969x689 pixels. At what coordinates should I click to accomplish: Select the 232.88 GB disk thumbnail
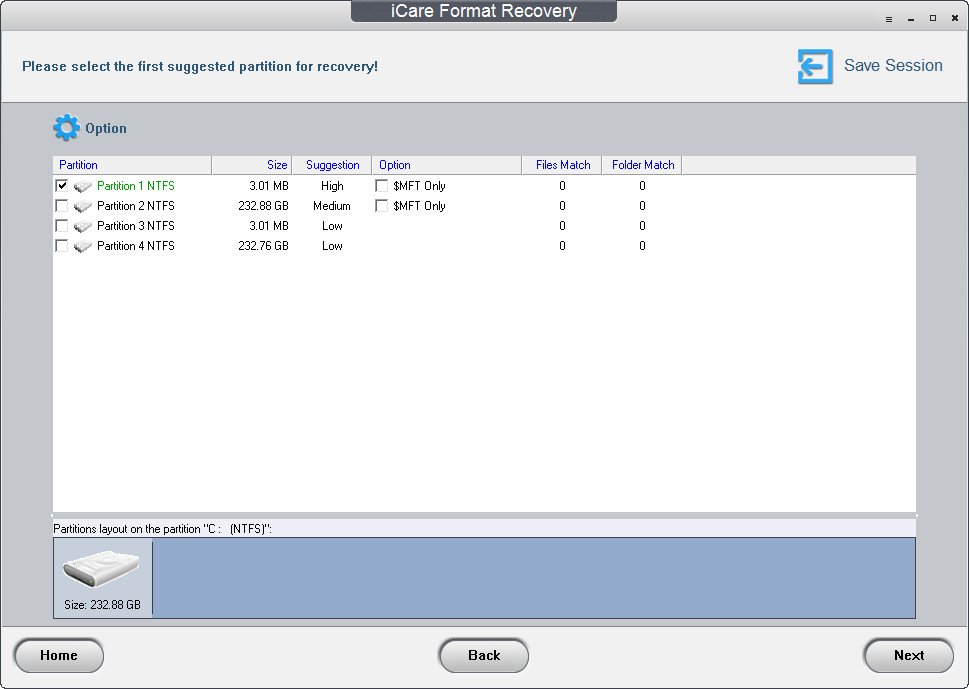pos(103,578)
